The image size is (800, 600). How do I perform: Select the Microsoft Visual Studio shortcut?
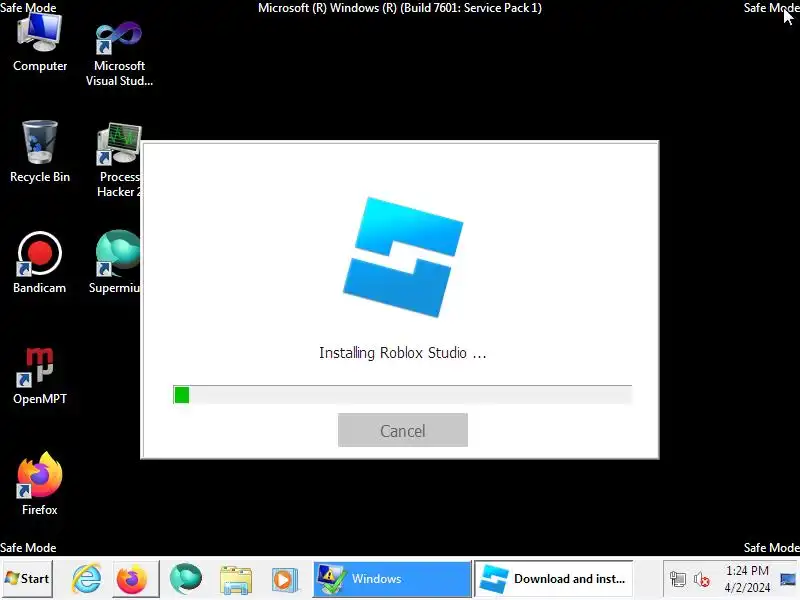pyautogui.click(x=119, y=53)
